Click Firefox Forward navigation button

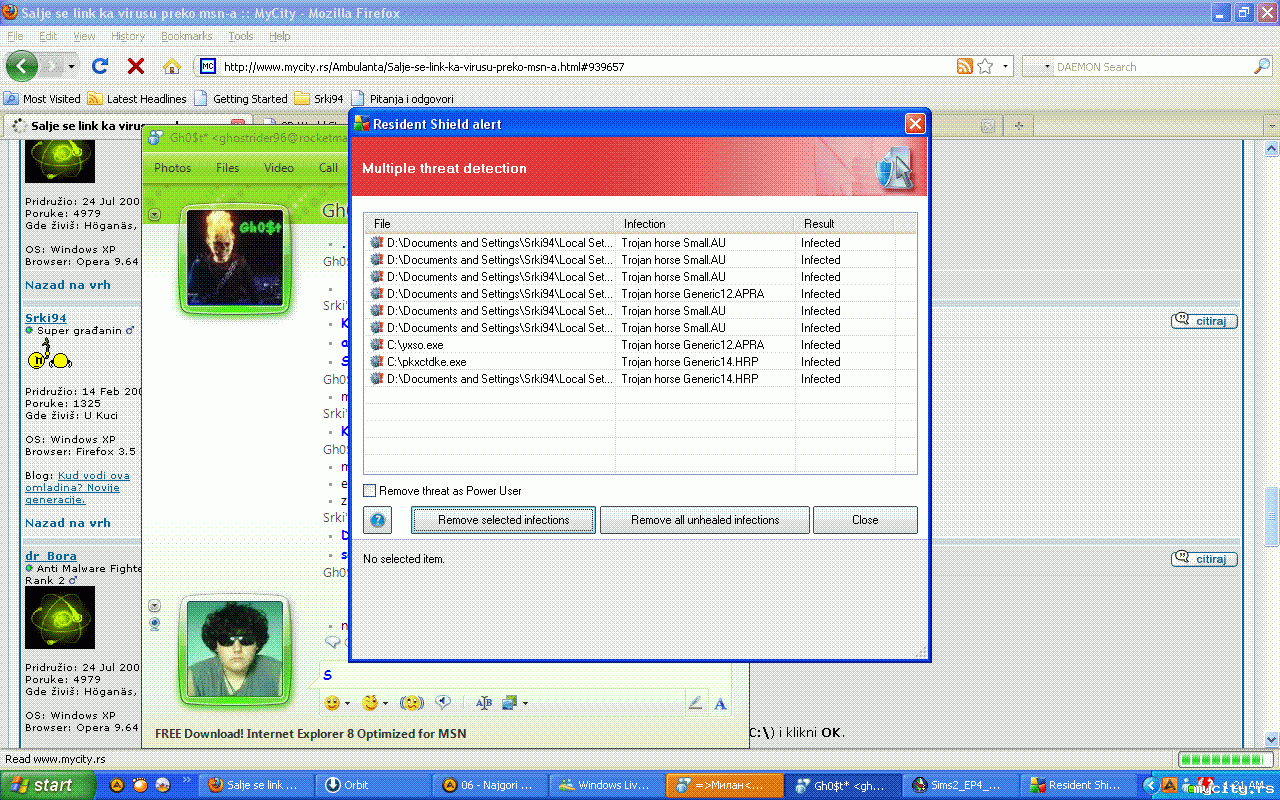pos(53,66)
